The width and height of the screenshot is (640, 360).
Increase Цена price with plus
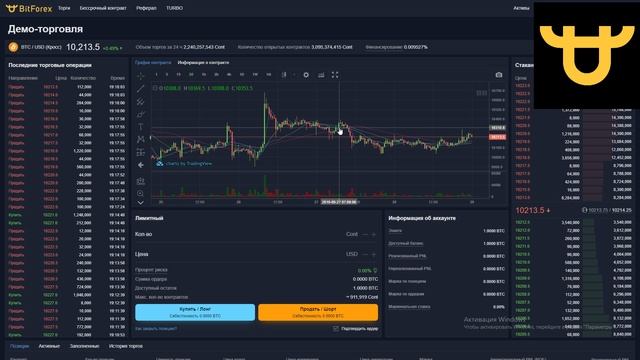pyautogui.click(x=373, y=254)
